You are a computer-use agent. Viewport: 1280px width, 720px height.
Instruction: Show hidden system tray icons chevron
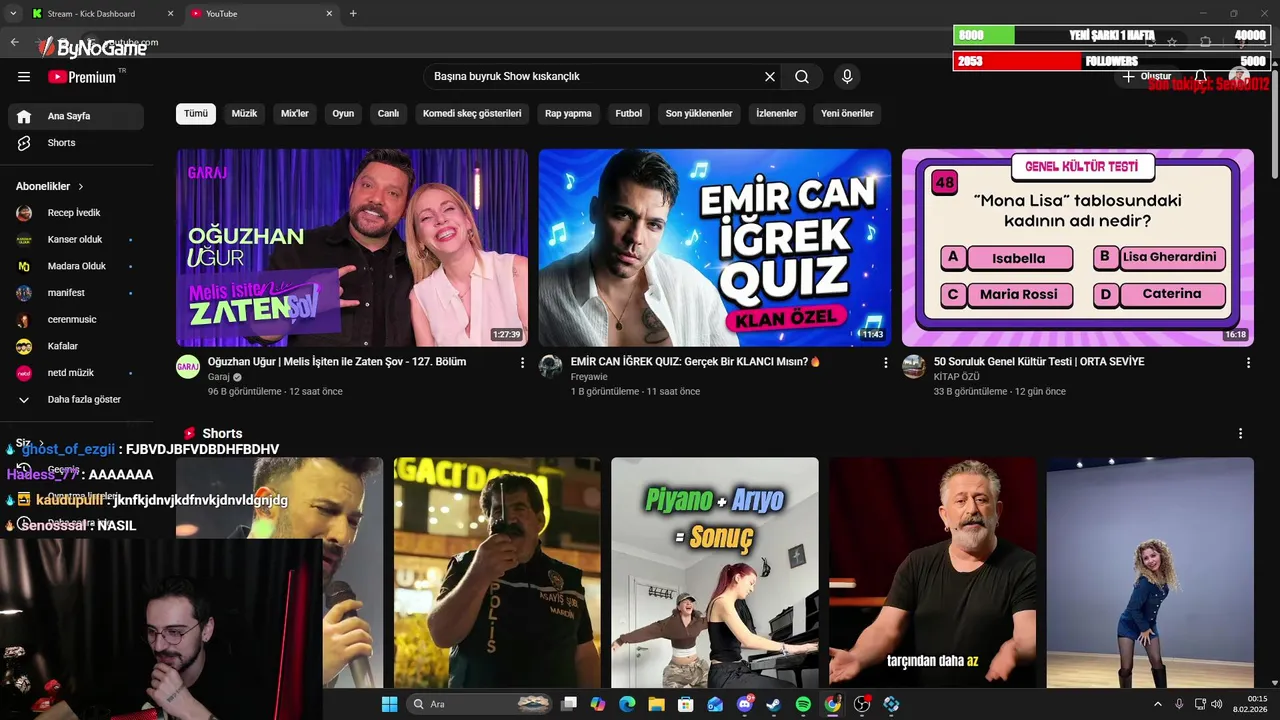click(1158, 704)
